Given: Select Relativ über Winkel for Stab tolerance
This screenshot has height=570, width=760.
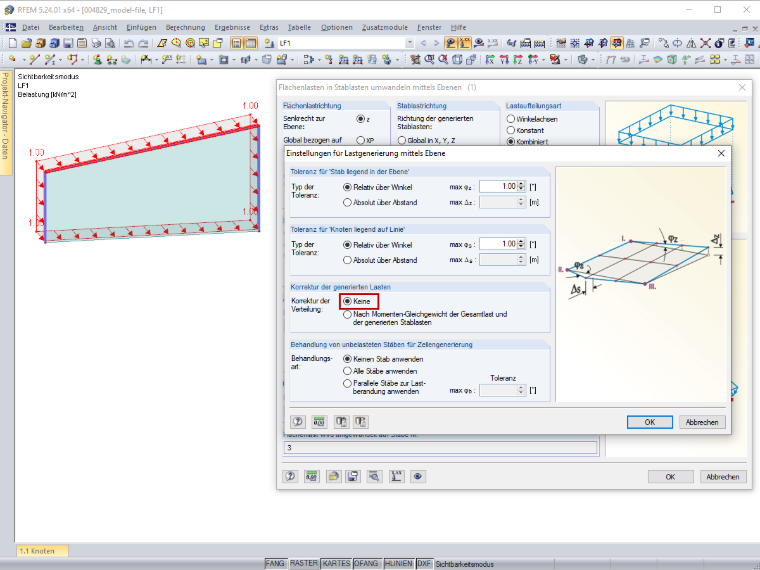Looking at the screenshot, I should 347,187.
